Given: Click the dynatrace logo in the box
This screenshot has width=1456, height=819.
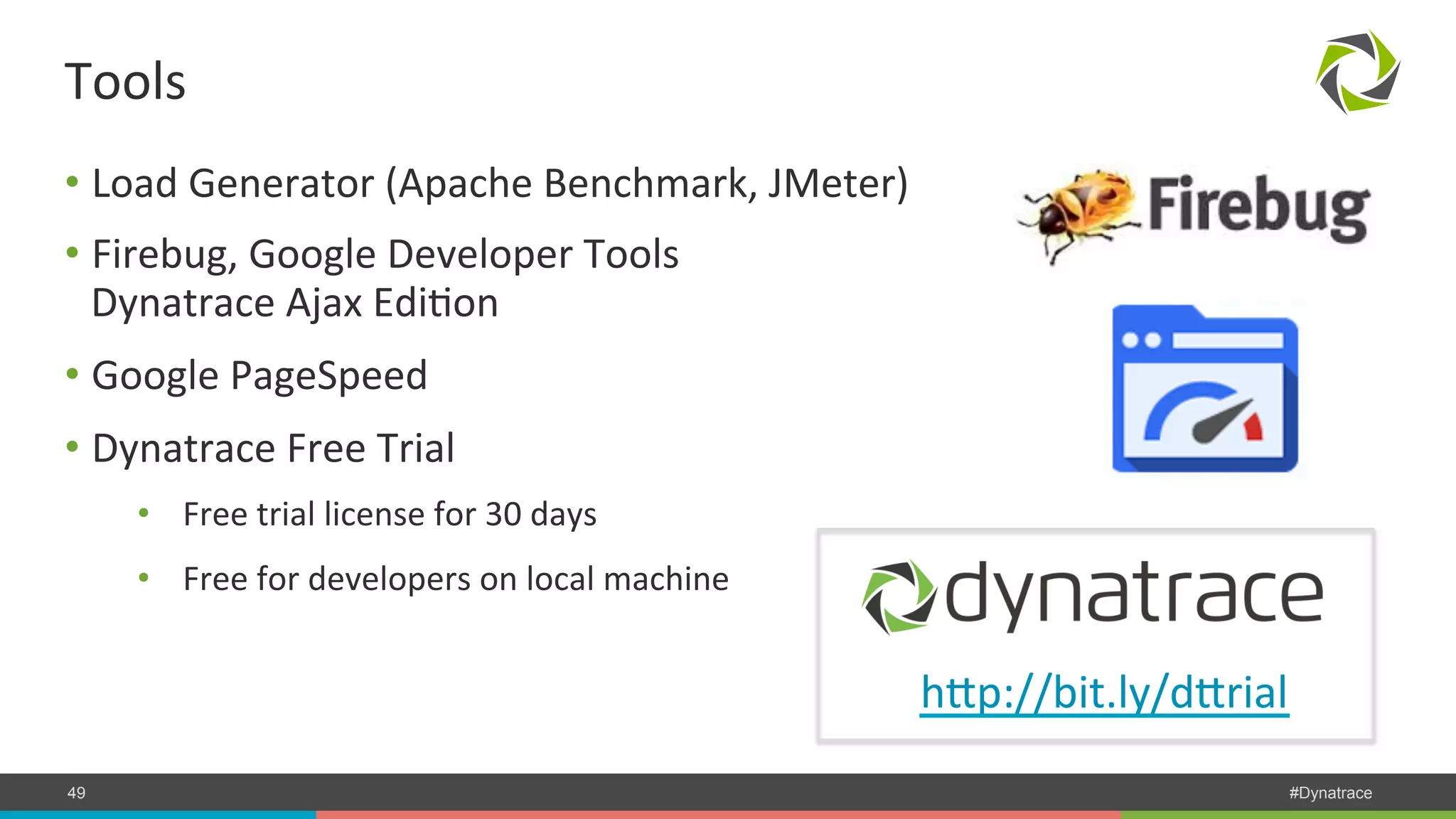Looking at the screenshot, I should click(x=1092, y=596).
